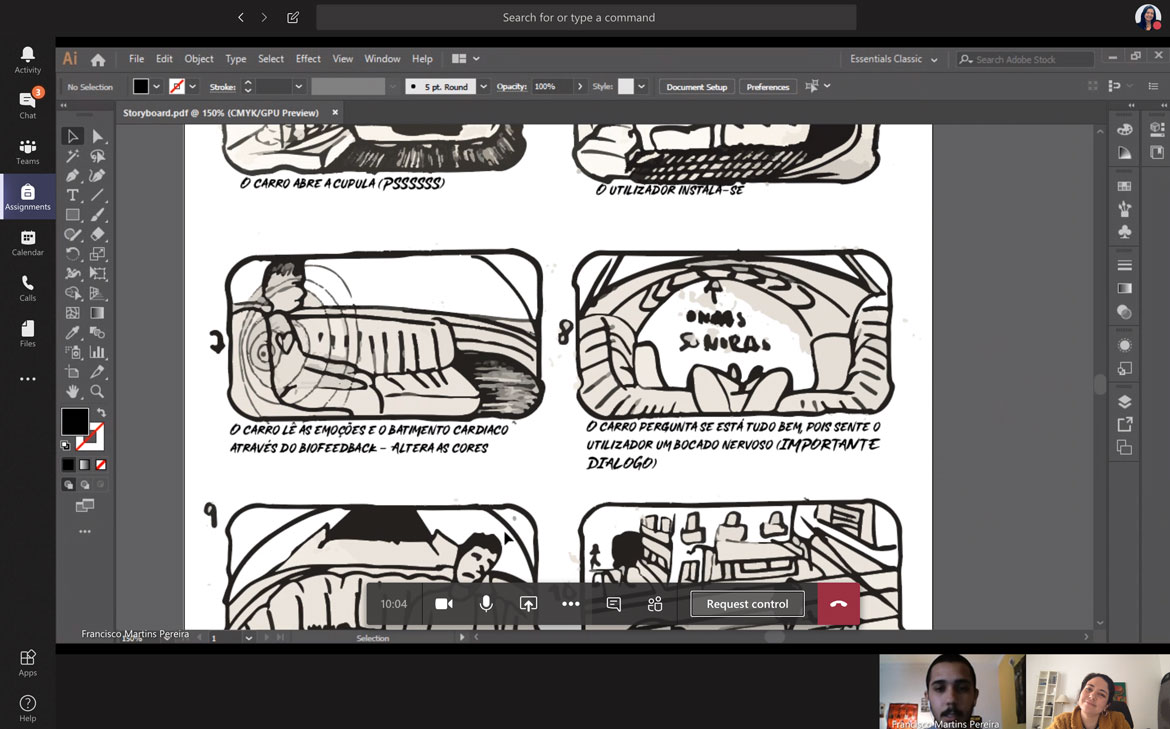
Task: Mute the microphone
Action: tap(486, 604)
